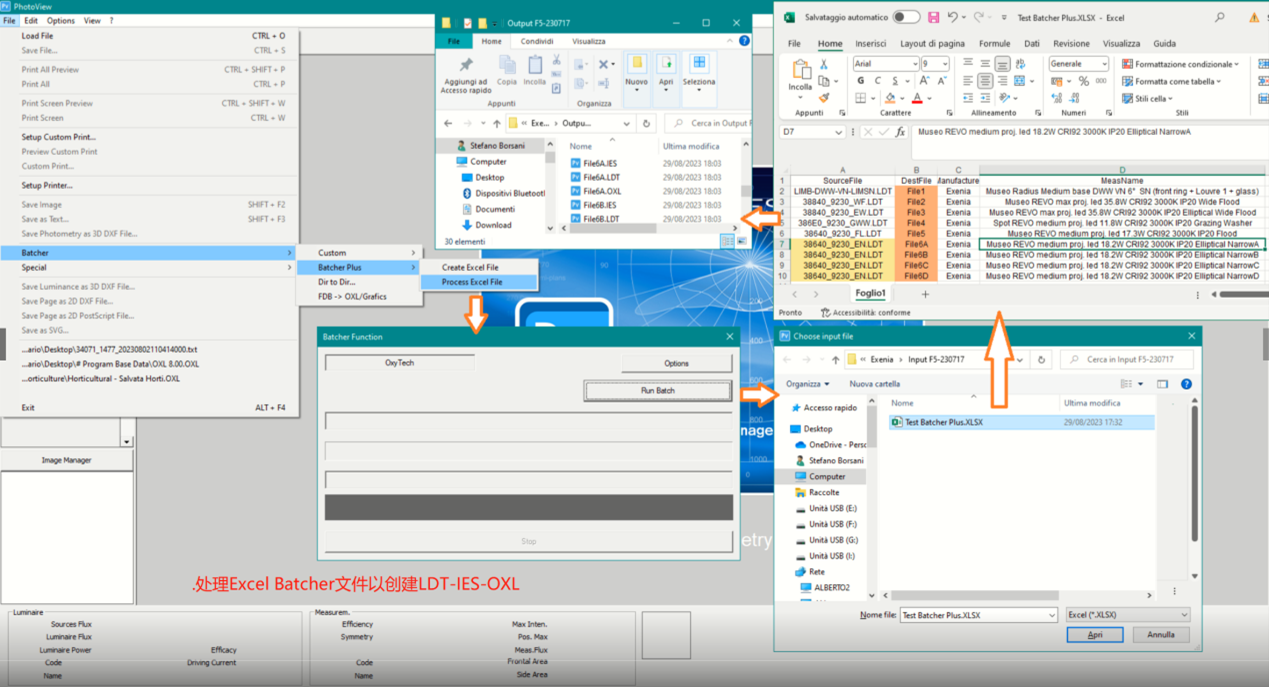Switch Explorer to details view icon
Viewport: 1269px width, 687px height.
(727, 241)
